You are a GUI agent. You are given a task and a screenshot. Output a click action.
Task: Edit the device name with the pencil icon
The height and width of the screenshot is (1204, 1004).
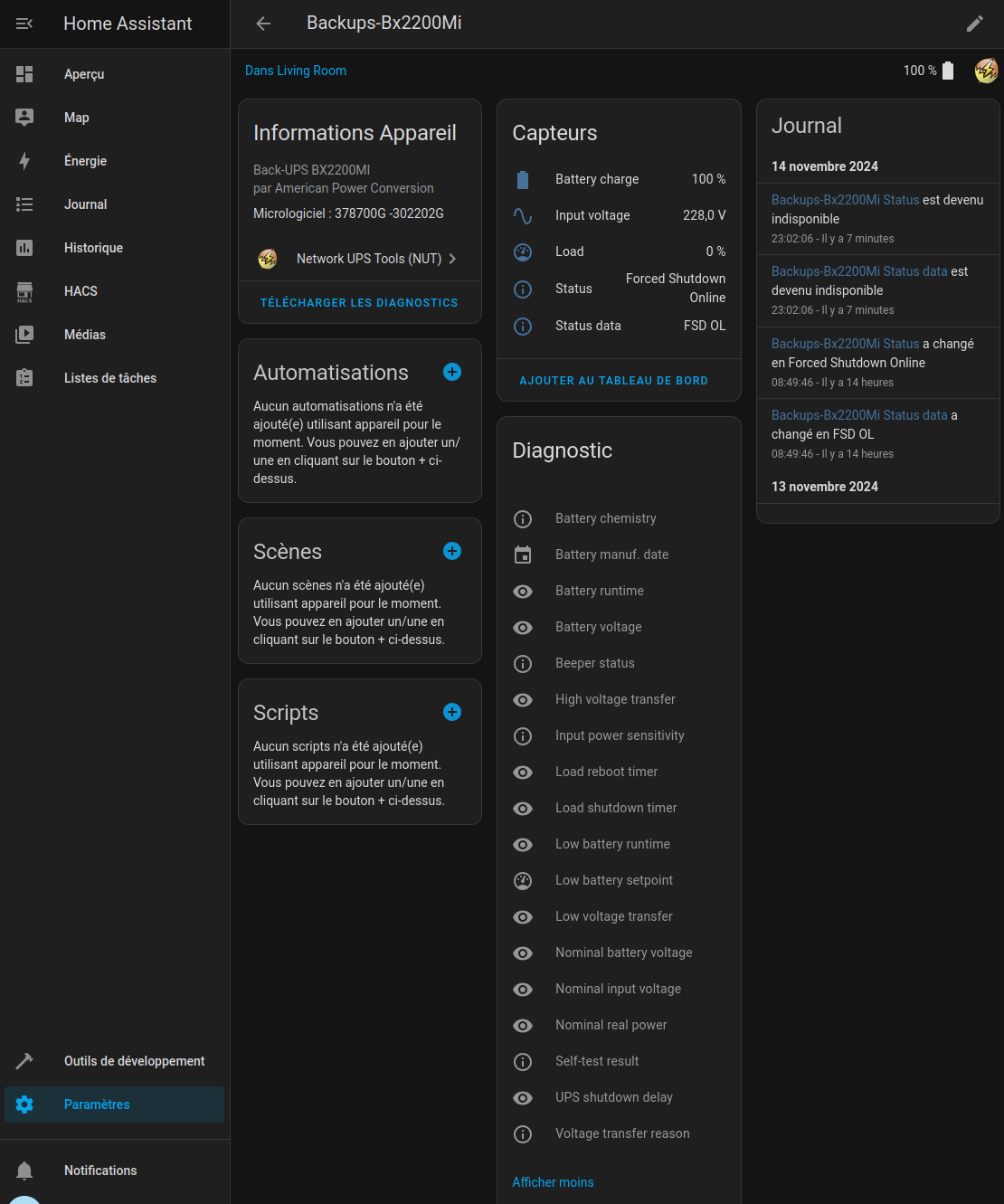pos(975,24)
